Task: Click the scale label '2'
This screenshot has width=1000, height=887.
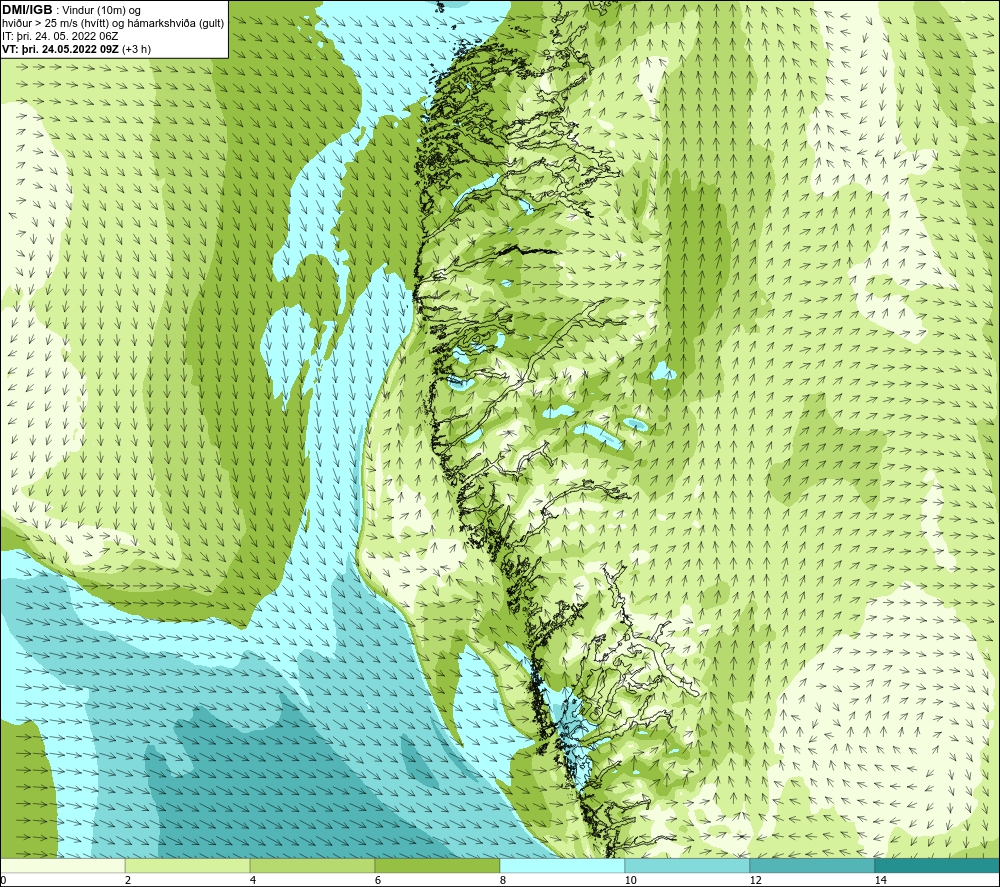Action: pyautogui.click(x=128, y=880)
